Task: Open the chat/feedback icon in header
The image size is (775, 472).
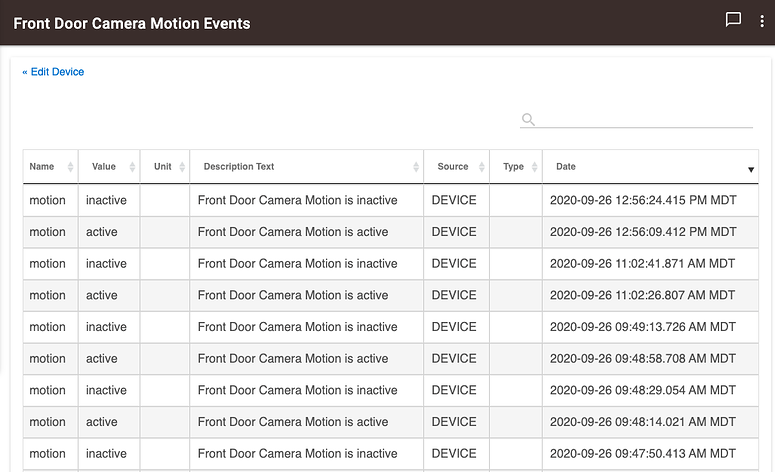Action: pyautogui.click(x=733, y=21)
